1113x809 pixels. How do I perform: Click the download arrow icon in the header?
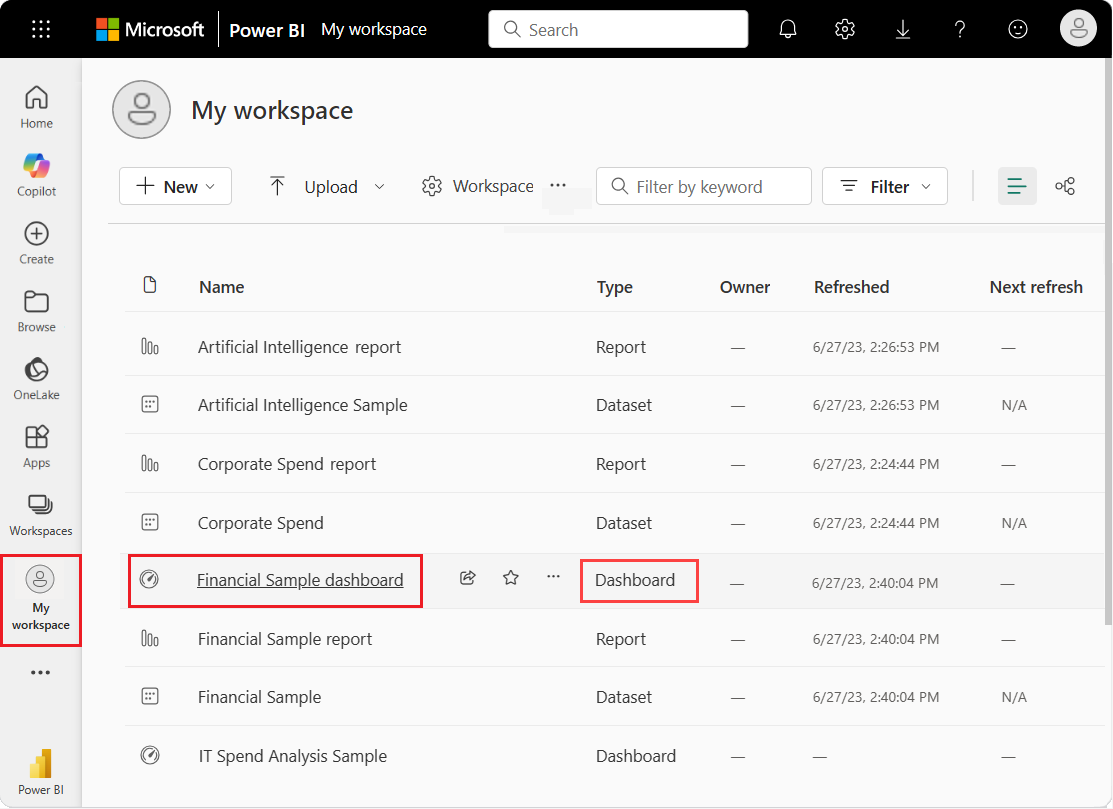click(x=903, y=29)
